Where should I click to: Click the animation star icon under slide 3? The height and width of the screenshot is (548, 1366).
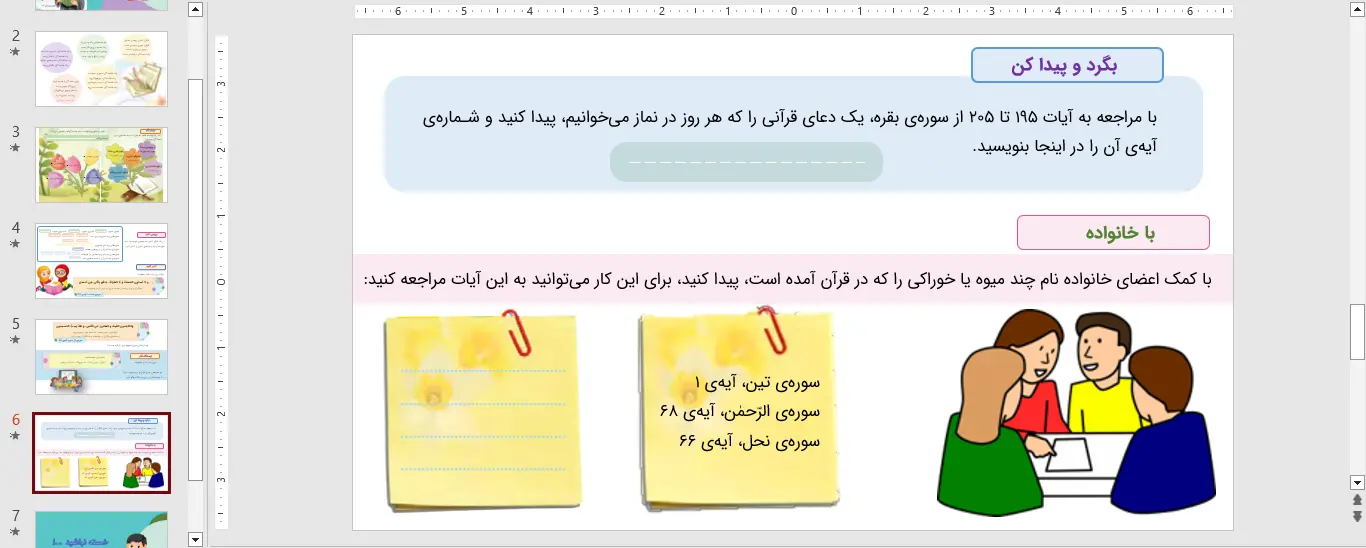click(x=15, y=148)
